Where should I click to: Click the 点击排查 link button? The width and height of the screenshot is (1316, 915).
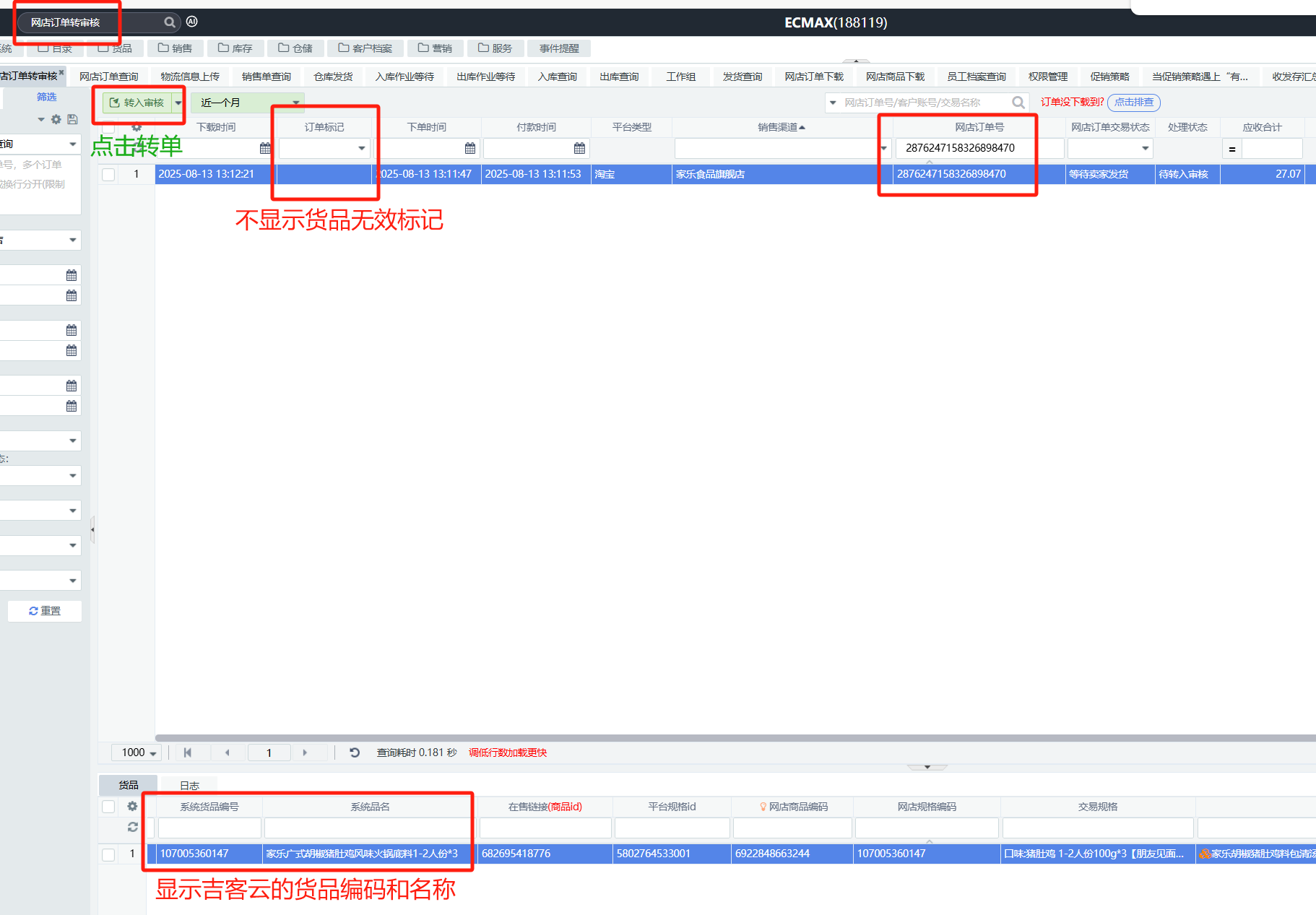1134,103
